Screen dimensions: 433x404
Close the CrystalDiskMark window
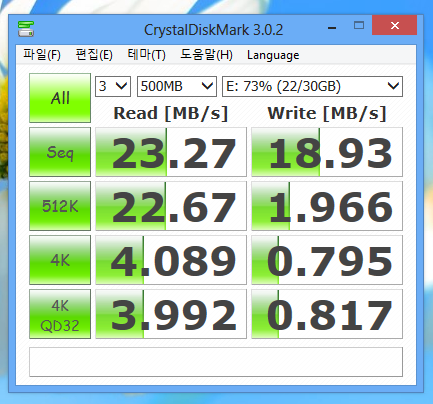point(395,25)
